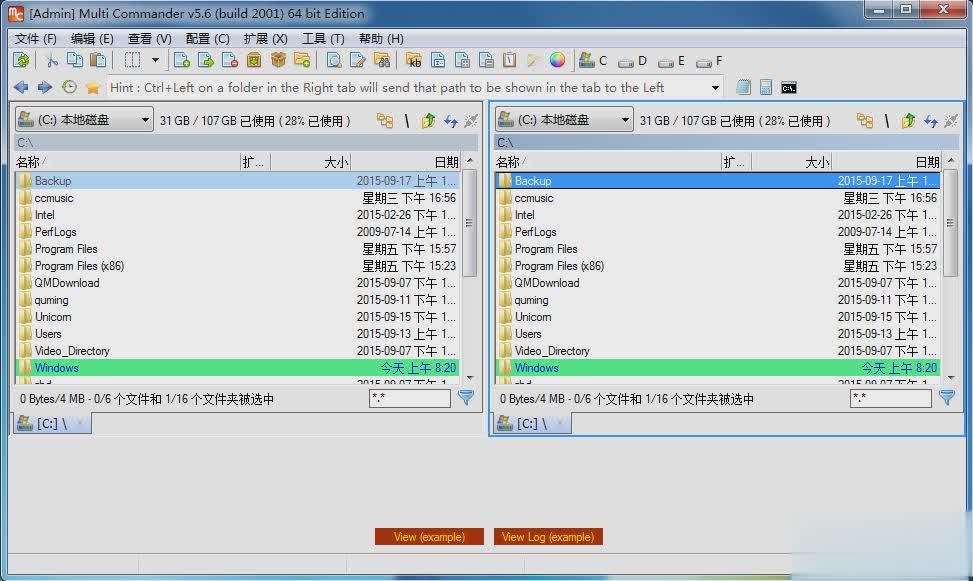Sort left panel by 大小 column
Viewport: 973px width, 581px height.
coord(310,162)
